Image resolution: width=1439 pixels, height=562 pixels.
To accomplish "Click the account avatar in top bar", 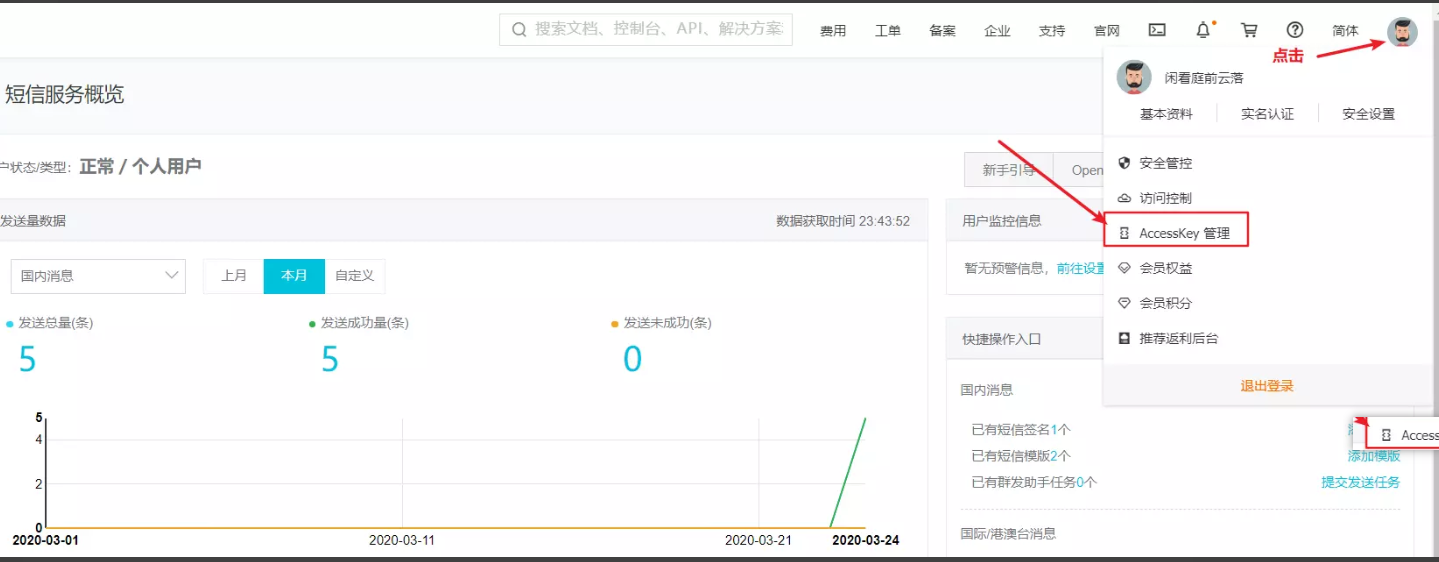I will click(x=1402, y=32).
